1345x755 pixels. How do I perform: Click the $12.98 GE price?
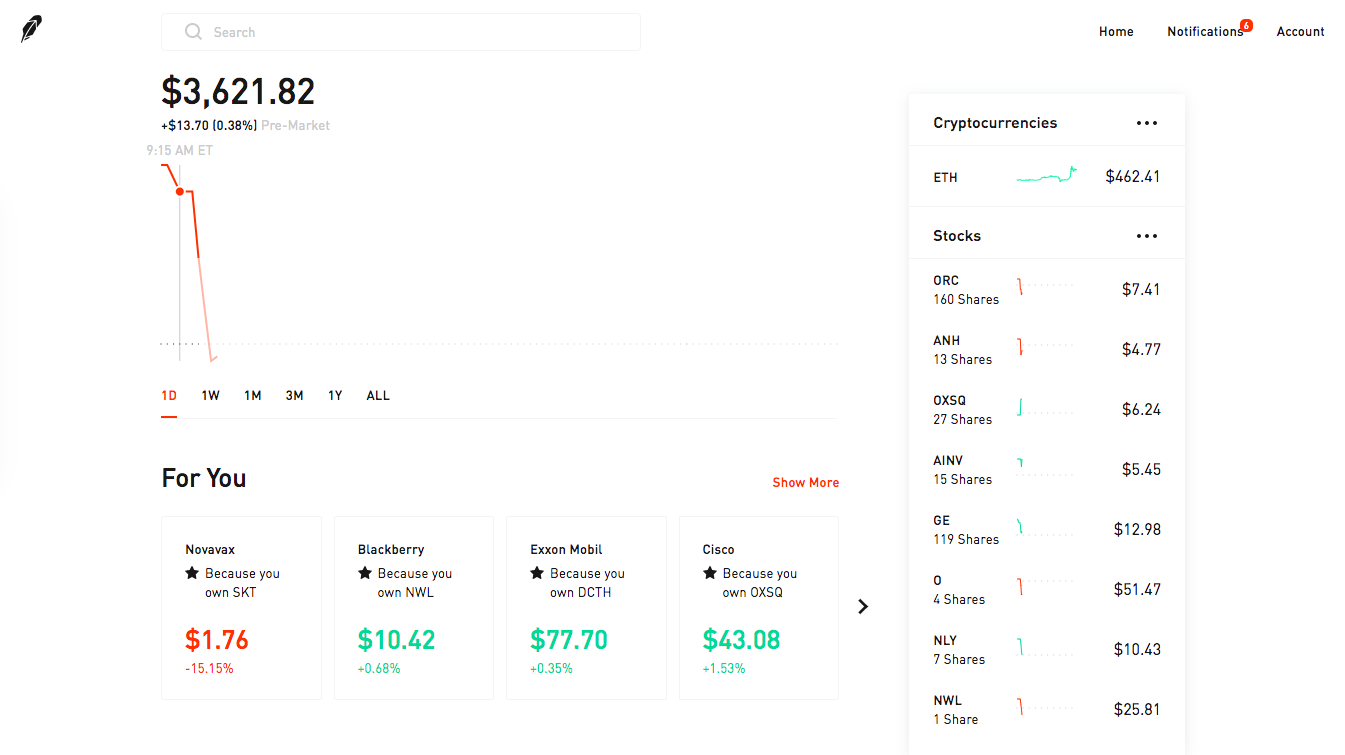pyautogui.click(x=1138, y=529)
